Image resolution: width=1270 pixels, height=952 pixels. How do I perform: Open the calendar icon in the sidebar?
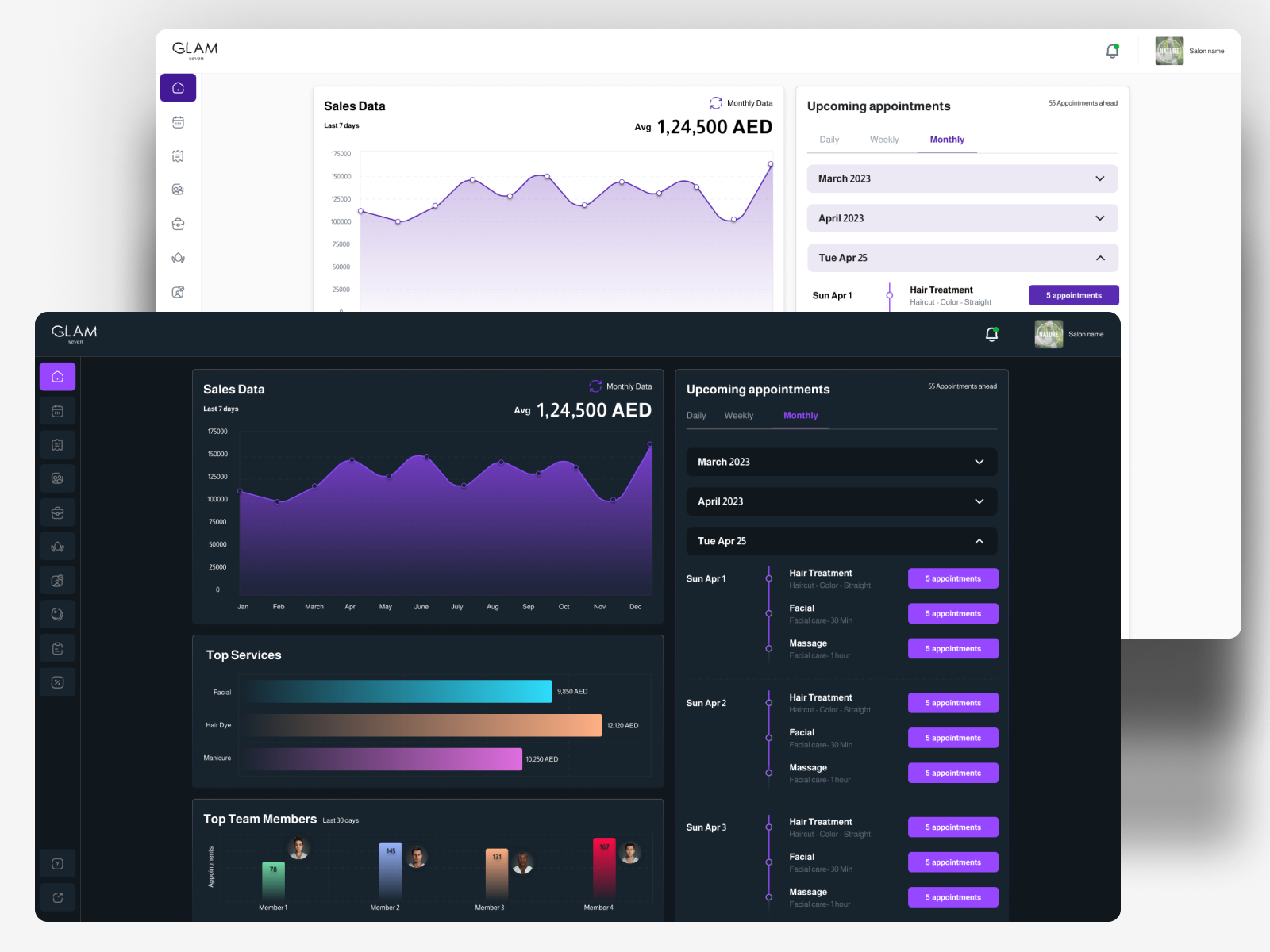(x=57, y=411)
